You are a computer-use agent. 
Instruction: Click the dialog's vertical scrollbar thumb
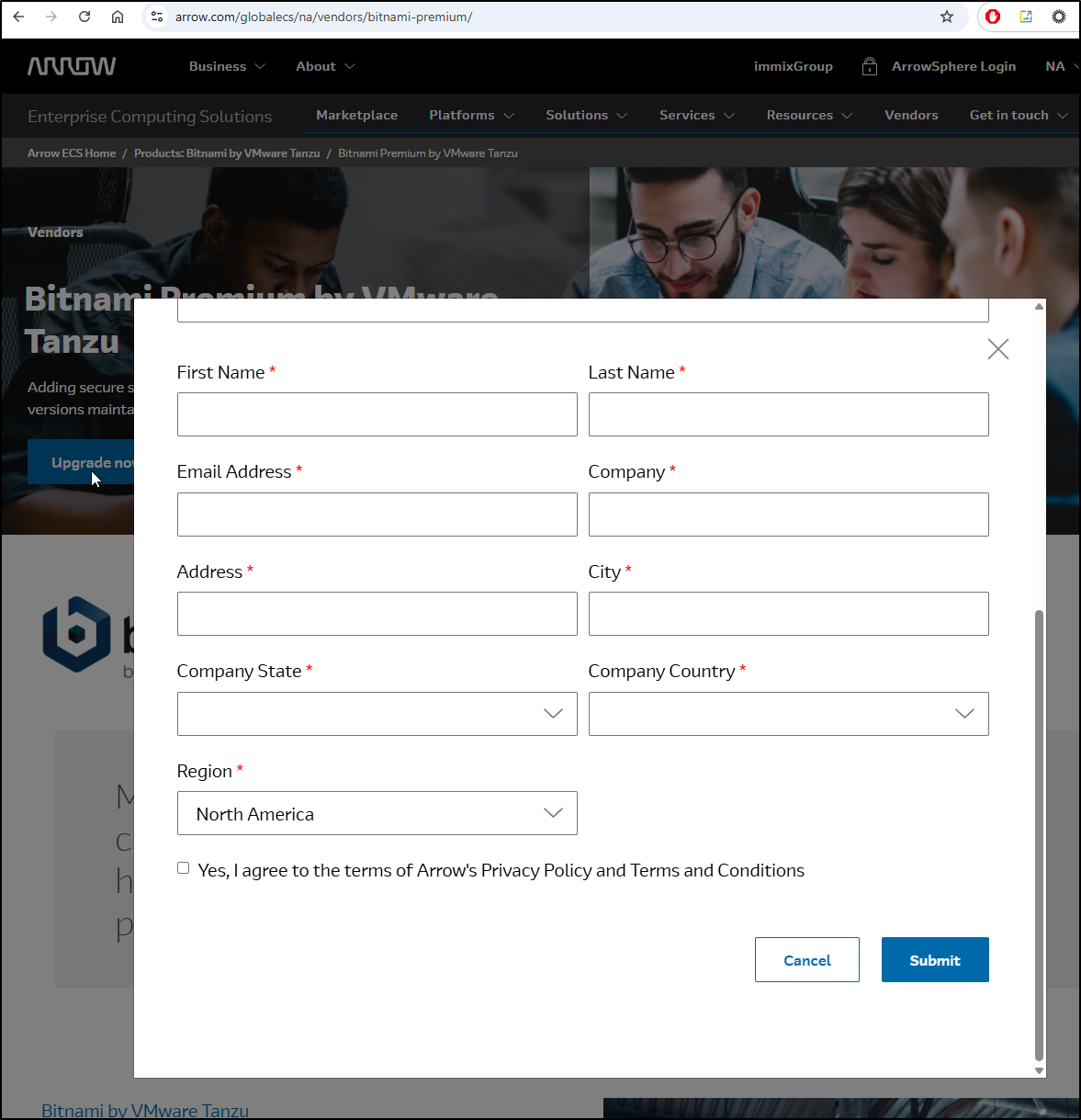(x=1040, y=834)
